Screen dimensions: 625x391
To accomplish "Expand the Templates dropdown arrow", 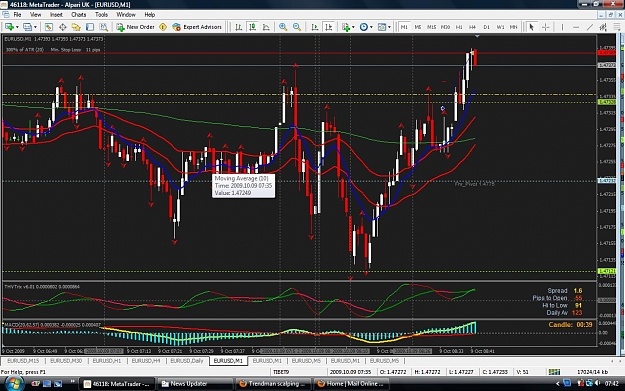I will pos(389,27).
